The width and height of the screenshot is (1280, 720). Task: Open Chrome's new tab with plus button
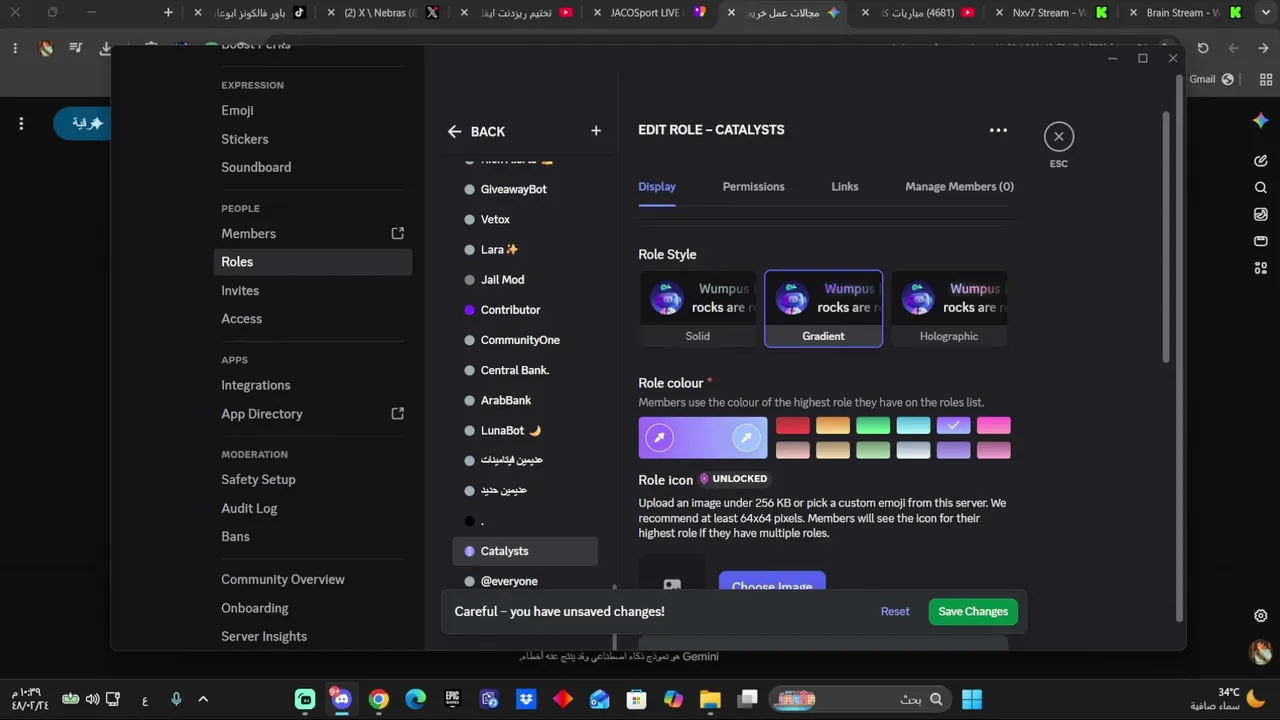coord(168,13)
